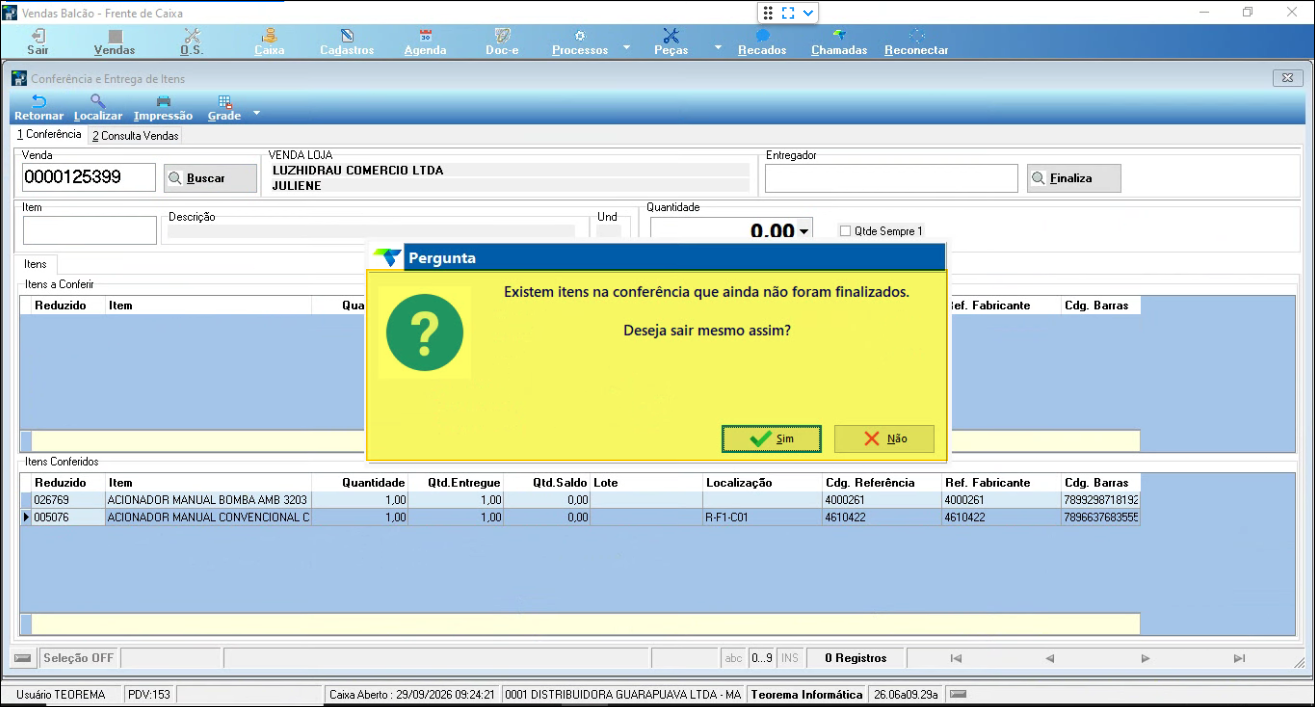Open the Vendas toolbar icon

click(115, 36)
